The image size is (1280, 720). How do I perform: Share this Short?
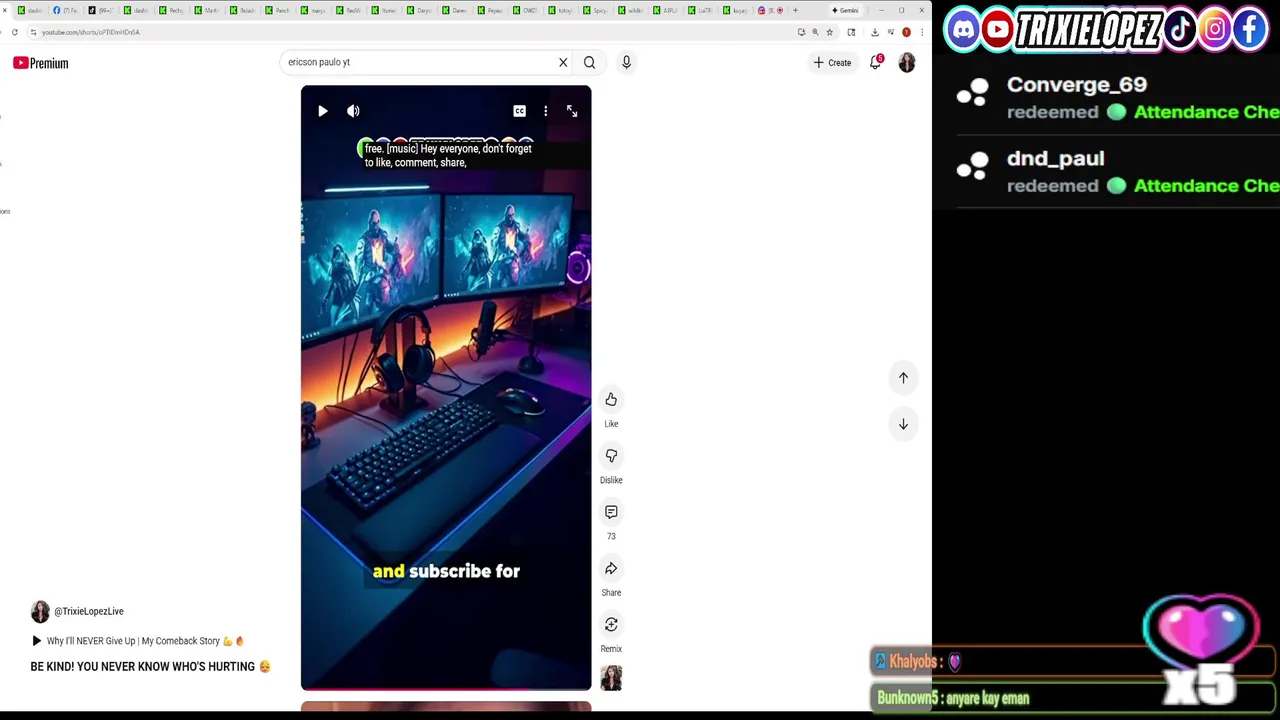[611, 569]
